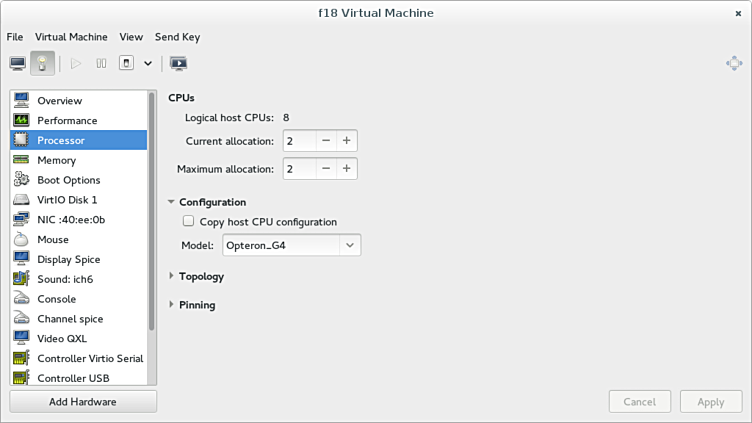
Task: Click the hardware list vertical scrollbar
Action: [152, 210]
